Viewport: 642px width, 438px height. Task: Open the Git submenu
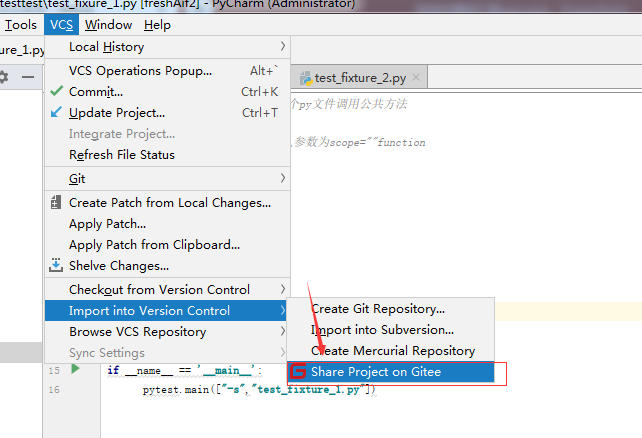click(x=167, y=178)
